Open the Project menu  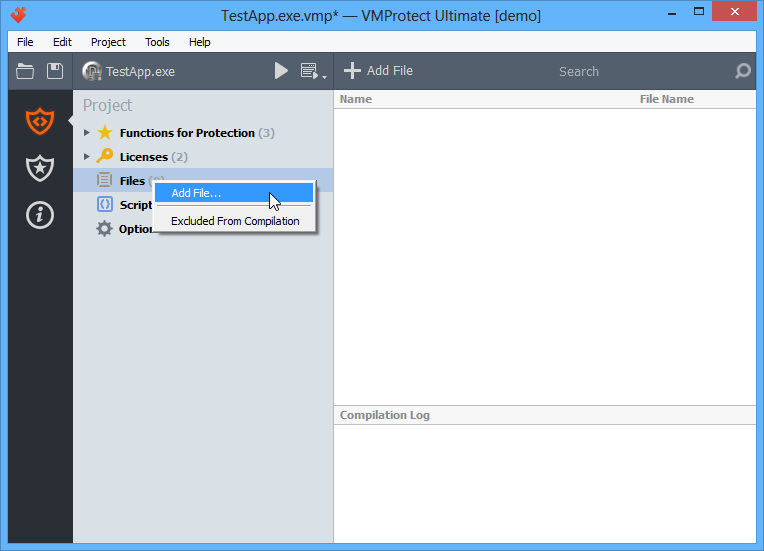pos(108,42)
